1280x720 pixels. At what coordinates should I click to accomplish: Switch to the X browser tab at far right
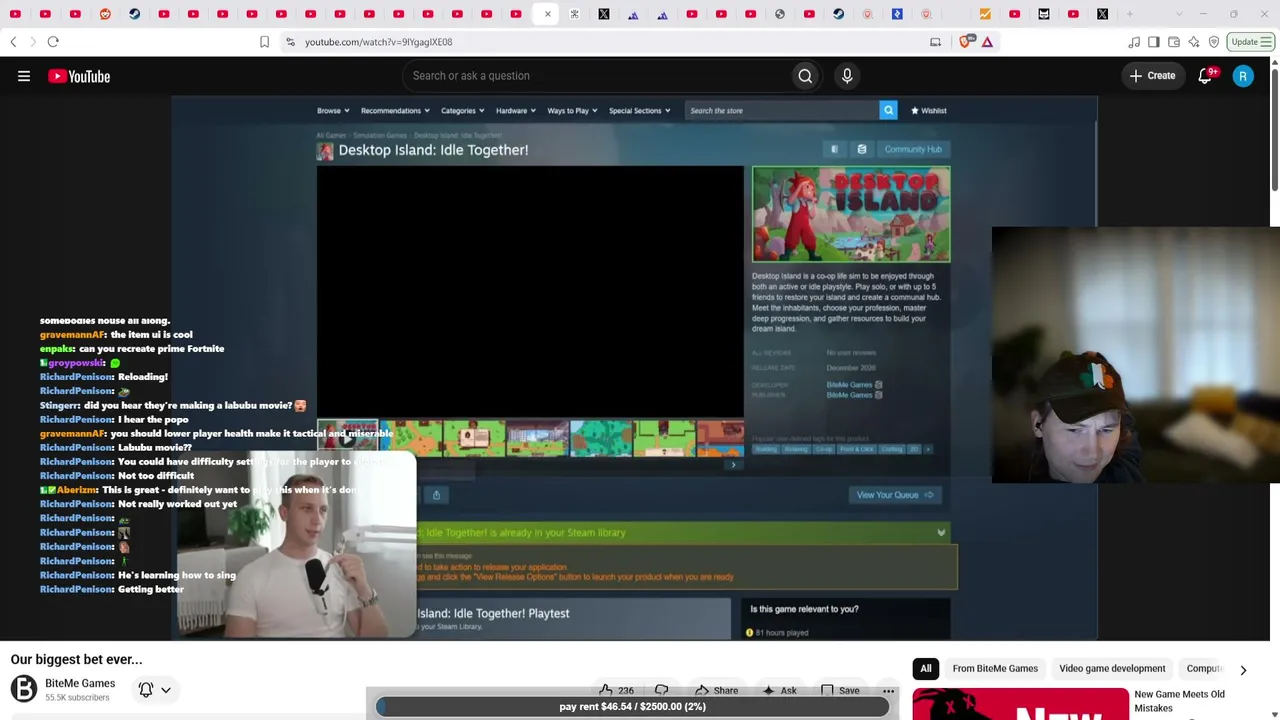(x=1102, y=14)
